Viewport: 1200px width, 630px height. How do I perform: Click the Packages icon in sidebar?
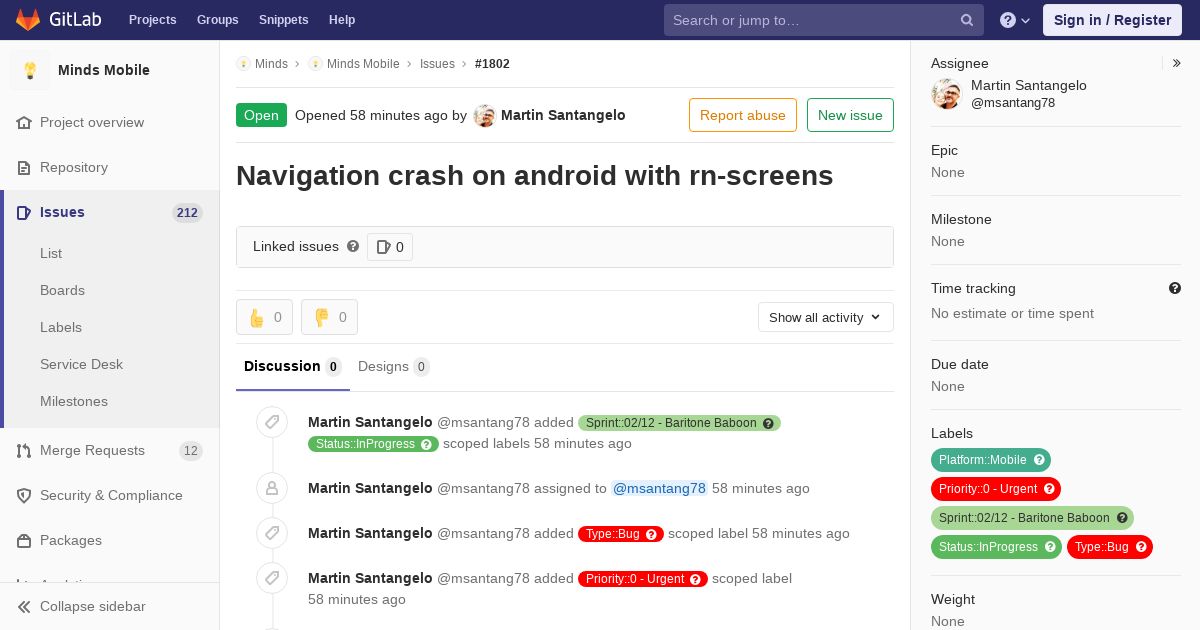coord(24,540)
